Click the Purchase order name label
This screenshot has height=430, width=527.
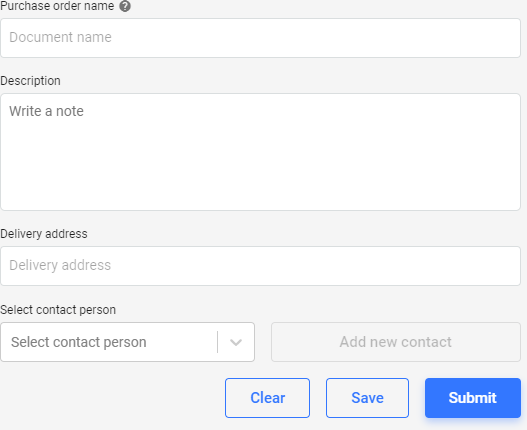[57, 6]
